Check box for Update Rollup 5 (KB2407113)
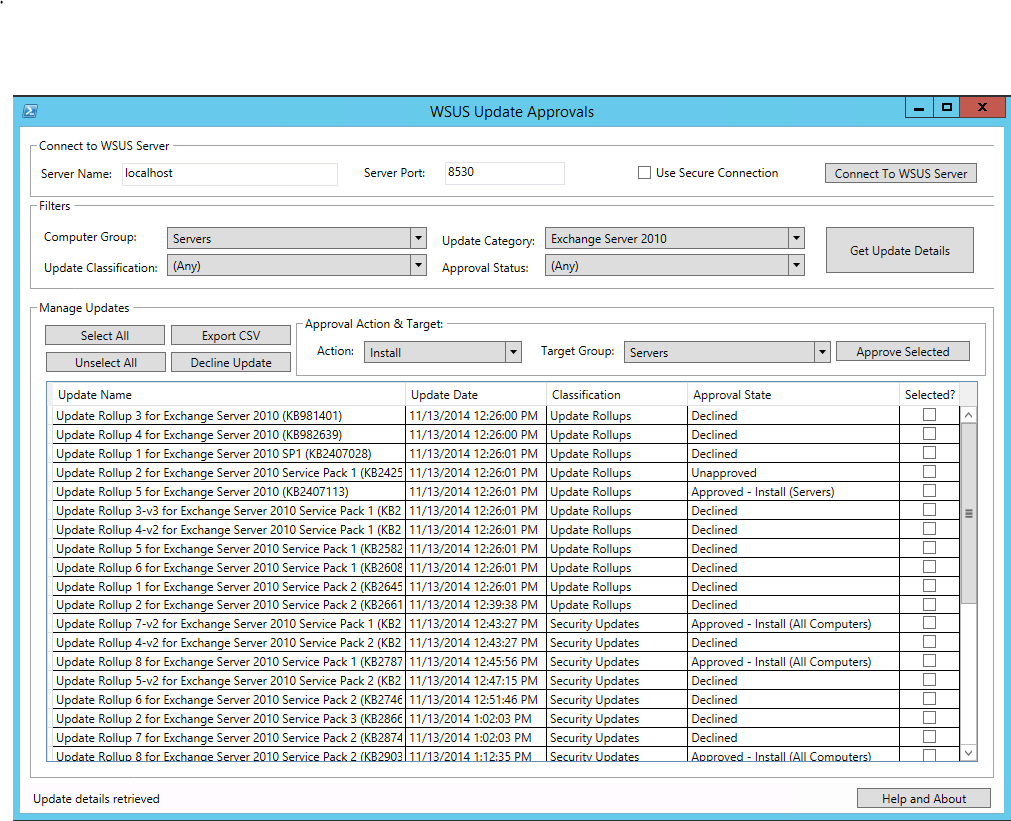 929,491
